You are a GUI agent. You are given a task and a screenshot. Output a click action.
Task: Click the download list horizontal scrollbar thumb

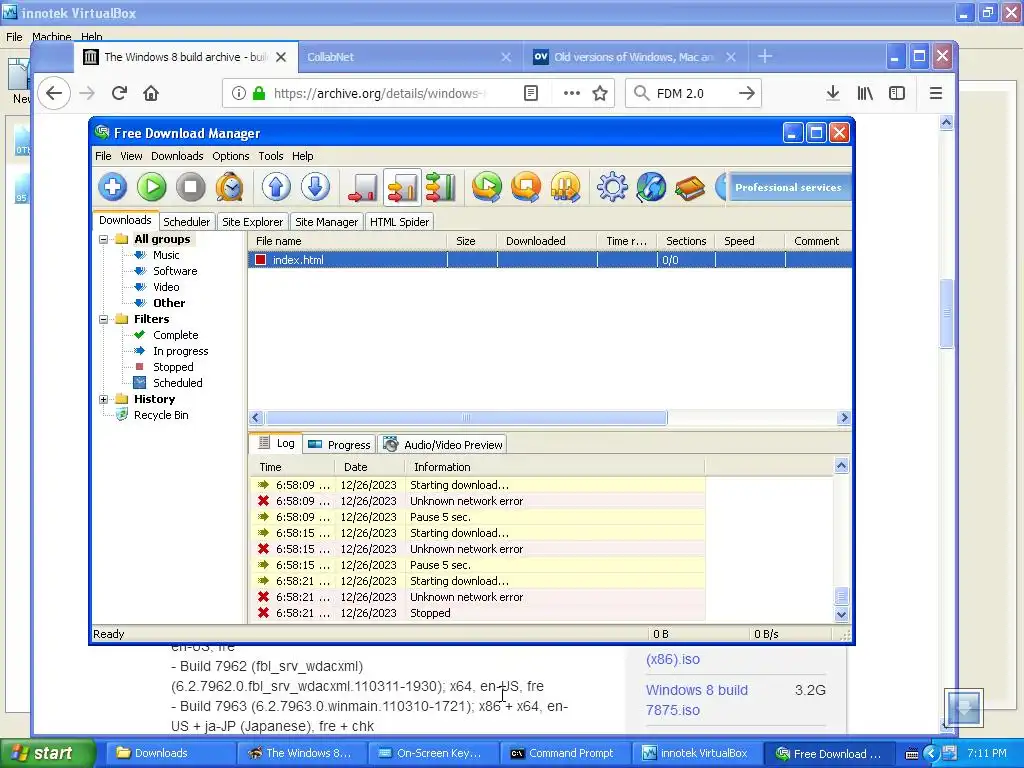(466, 418)
